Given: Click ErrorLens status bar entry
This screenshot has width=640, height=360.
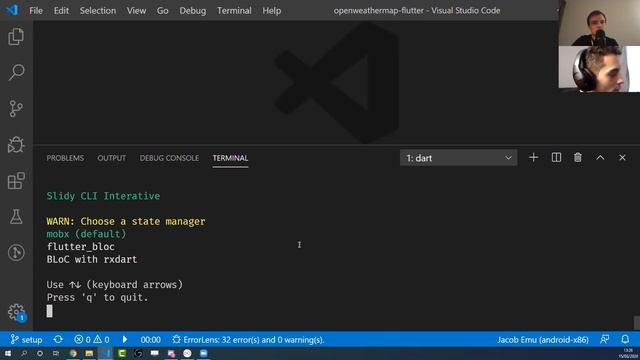Looking at the screenshot, I should [248, 340].
